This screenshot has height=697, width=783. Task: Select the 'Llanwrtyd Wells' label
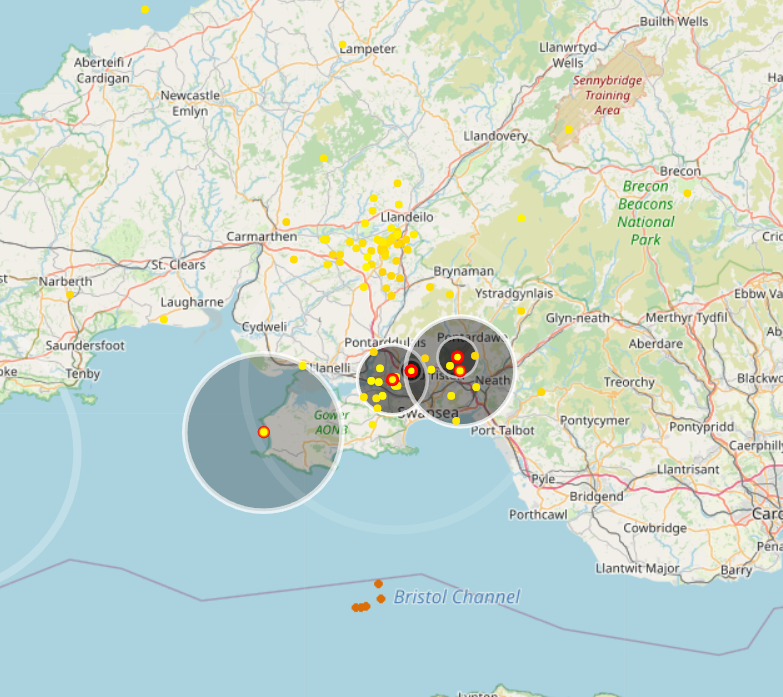[x=568, y=55]
